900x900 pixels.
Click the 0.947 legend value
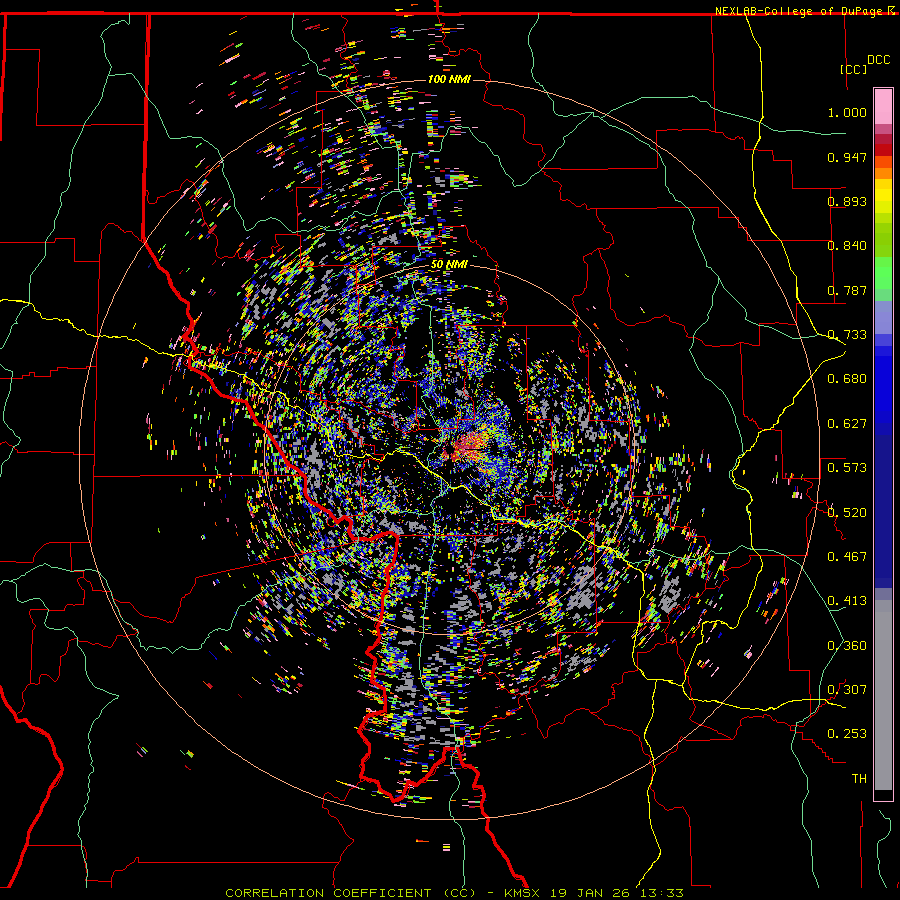coord(847,157)
